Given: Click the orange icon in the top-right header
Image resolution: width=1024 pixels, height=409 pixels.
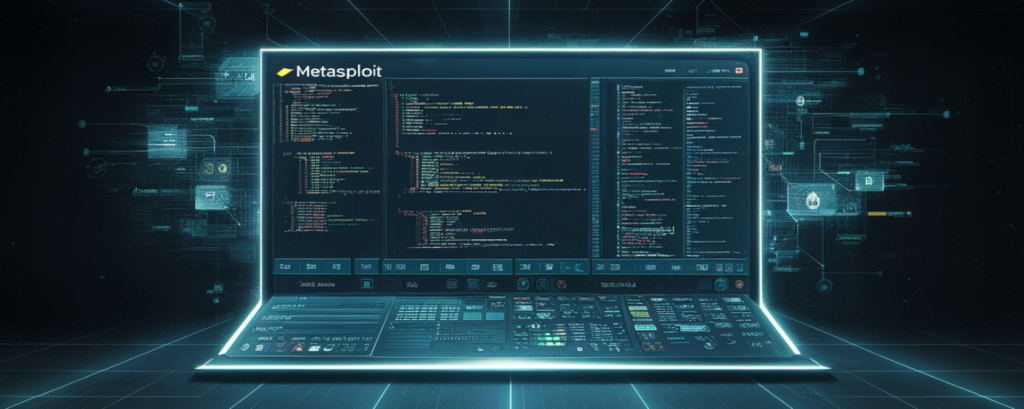Looking at the screenshot, I should [x=739, y=71].
